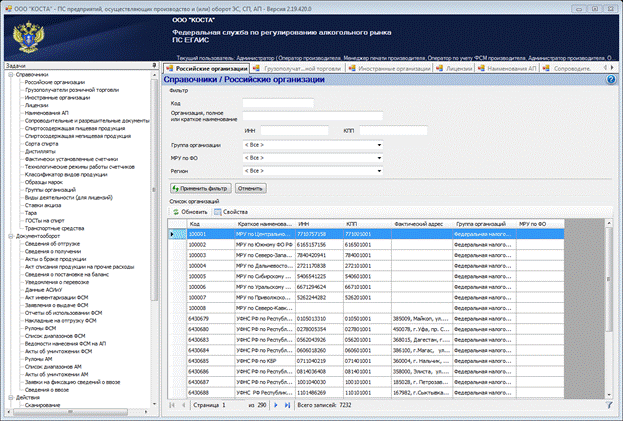Select Акты о браке продукции in the tree
This screenshot has width=623, height=421.
pos(56,259)
